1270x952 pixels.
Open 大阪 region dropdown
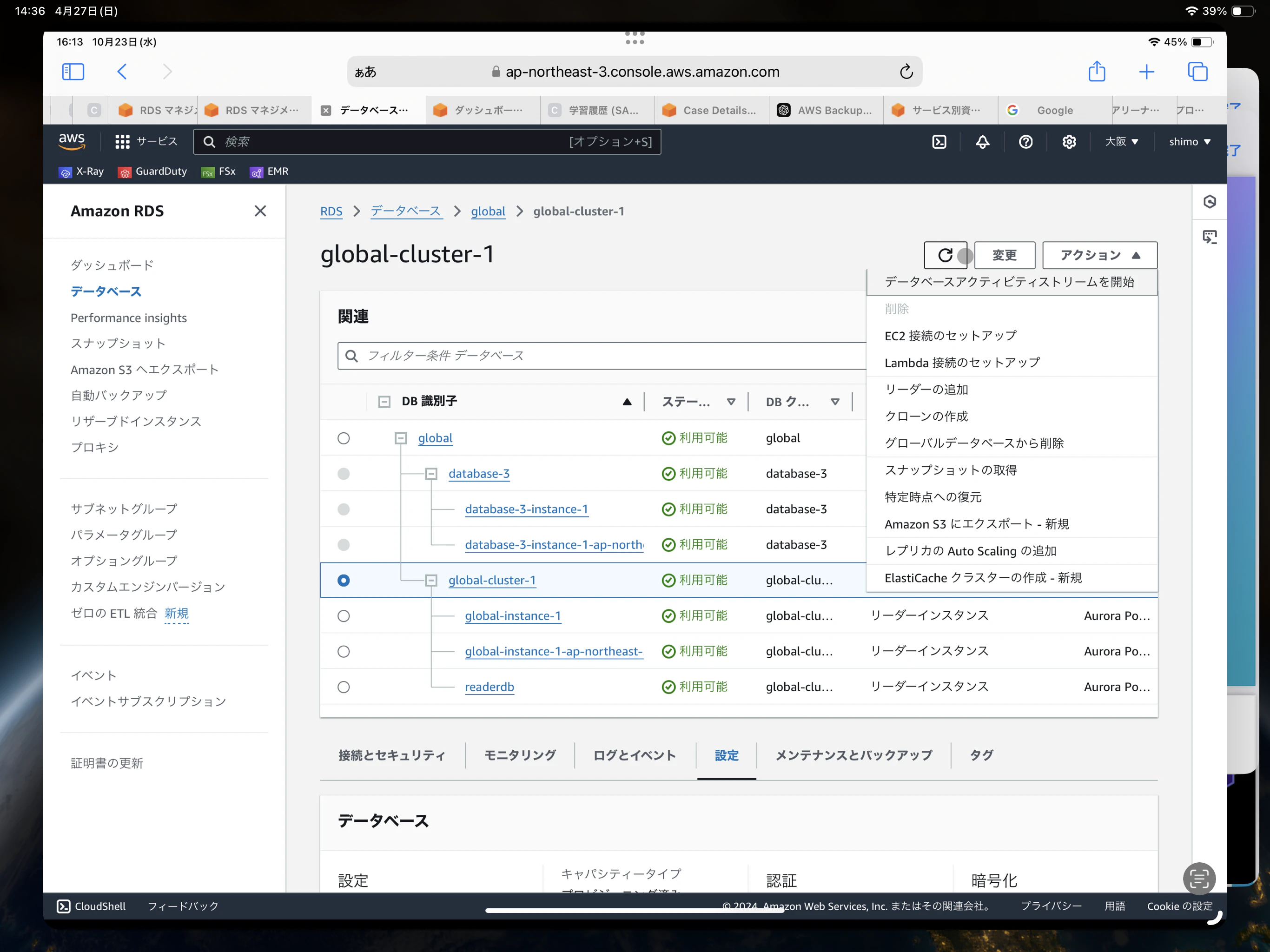(1121, 142)
